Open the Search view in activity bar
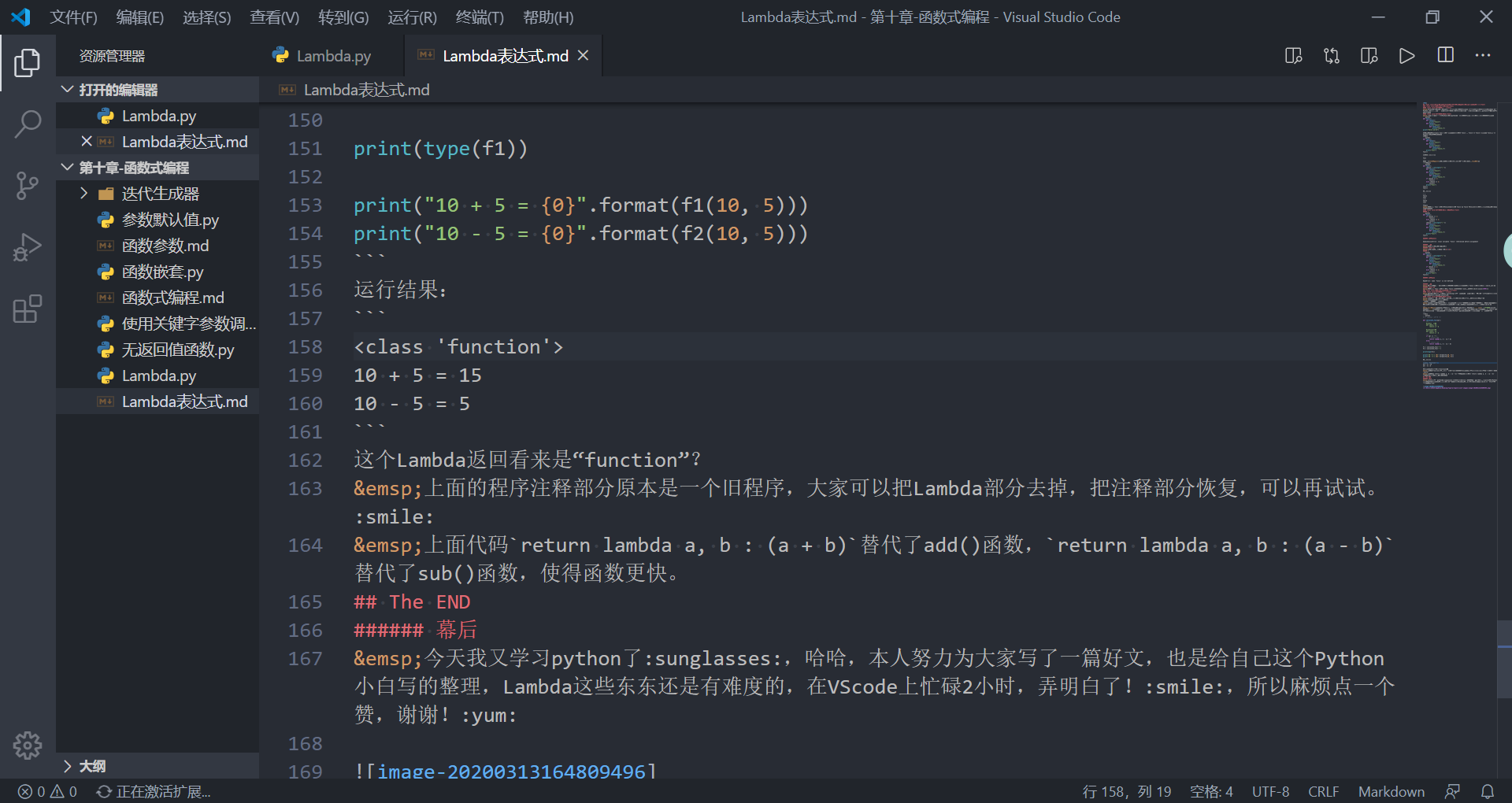The height and width of the screenshot is (803, 1512). (x=28, y=124)
